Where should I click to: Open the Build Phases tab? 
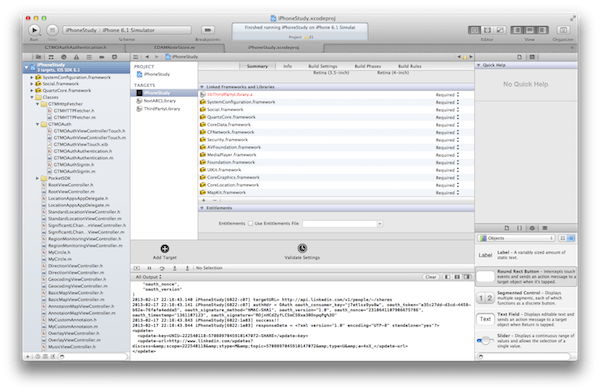(x=367, y=66)
